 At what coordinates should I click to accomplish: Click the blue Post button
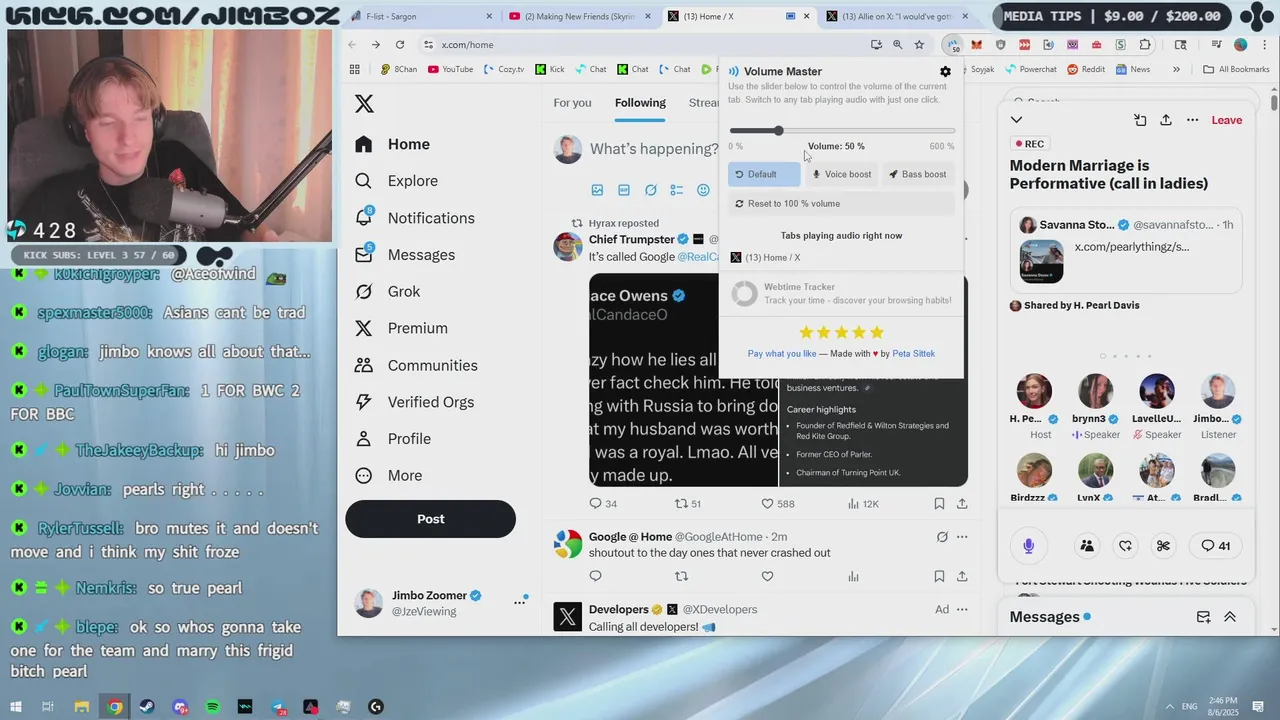pos(430,519)
